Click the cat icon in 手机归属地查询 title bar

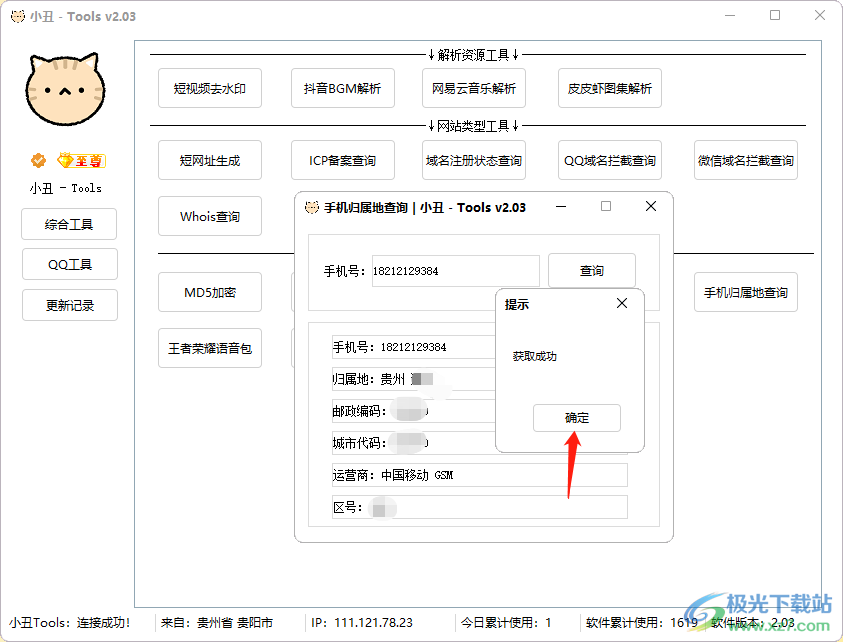pyautogui.click(x=312, y=207)
